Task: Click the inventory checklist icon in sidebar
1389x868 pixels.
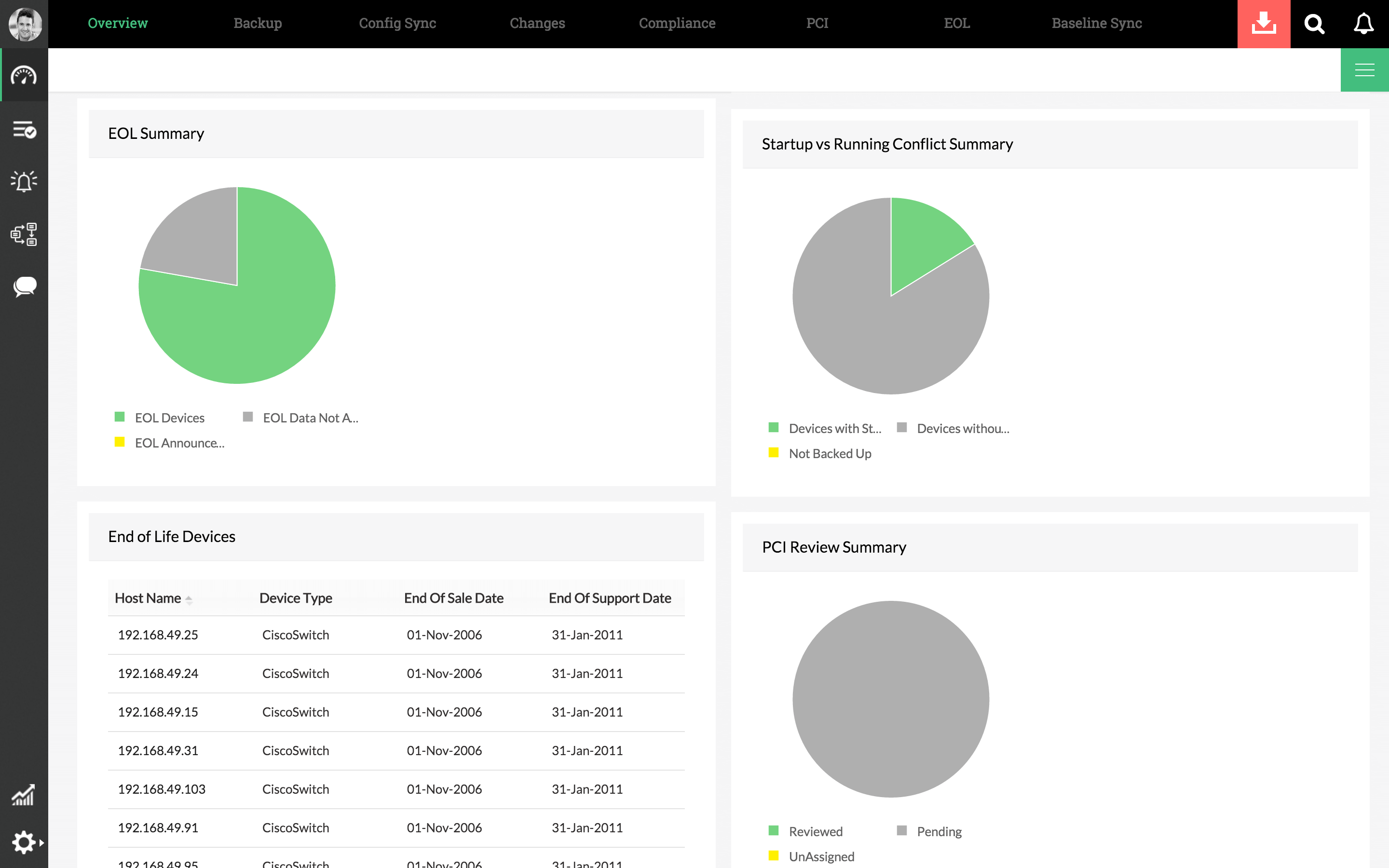Action: coord(24,130)
